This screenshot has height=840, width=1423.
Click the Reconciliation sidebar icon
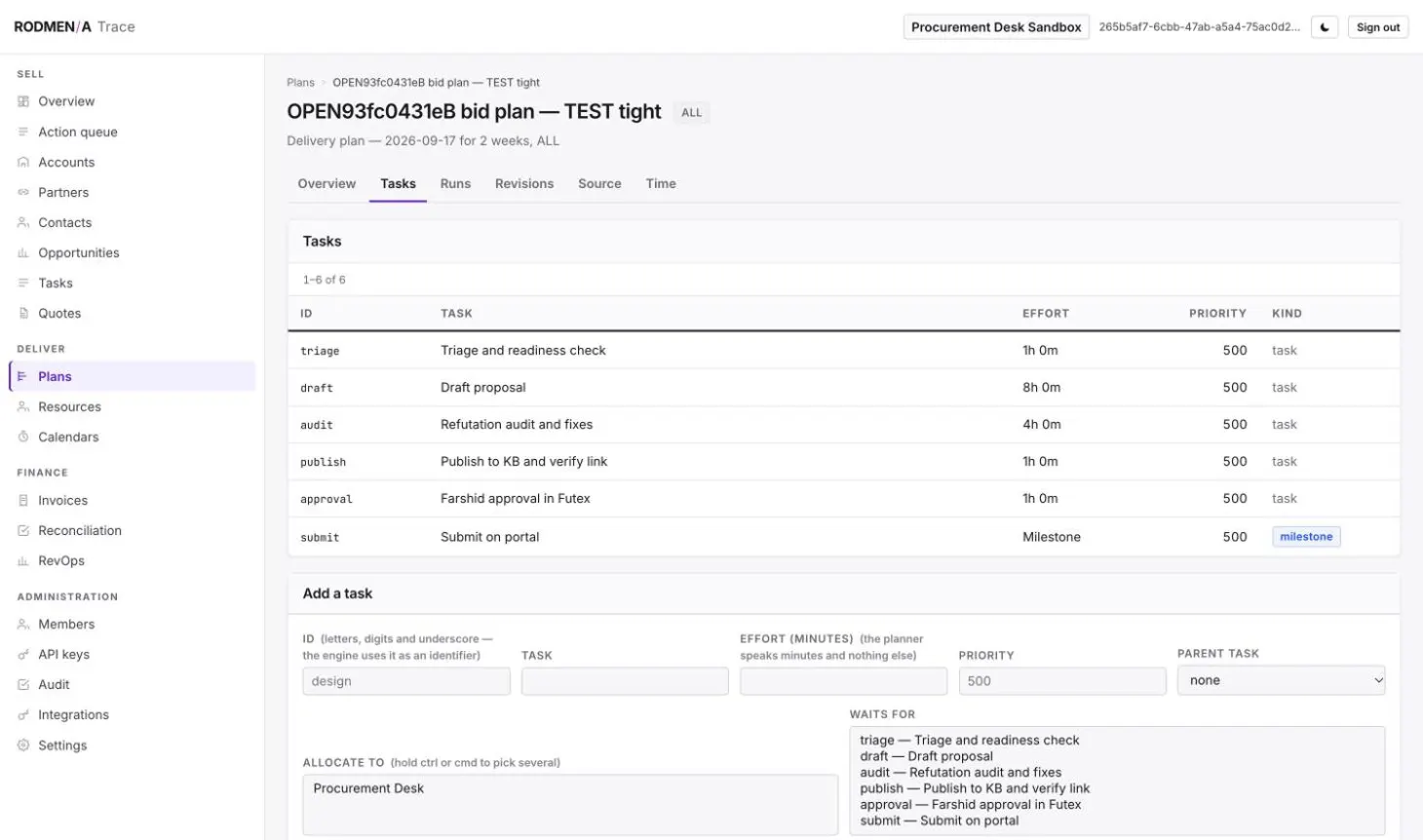(23, 530)
